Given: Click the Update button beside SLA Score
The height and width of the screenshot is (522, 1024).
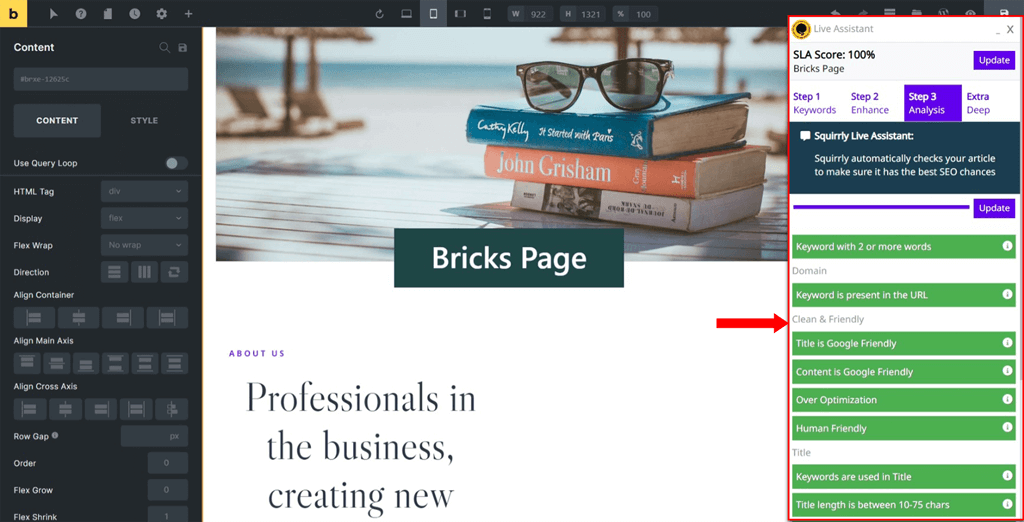Looking at the screenshot, I should pyautogui.click(x=994, y=60).
